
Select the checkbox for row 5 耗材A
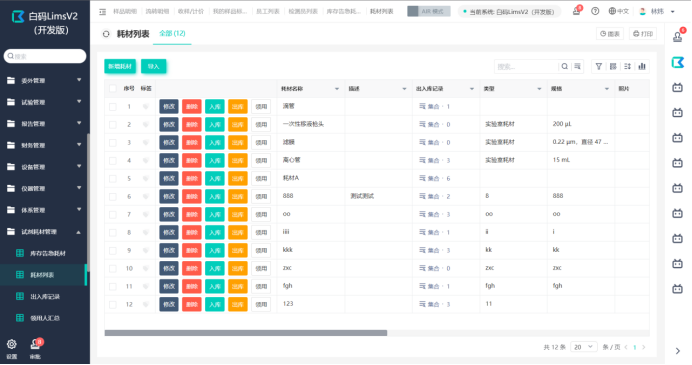coord(113,179)
